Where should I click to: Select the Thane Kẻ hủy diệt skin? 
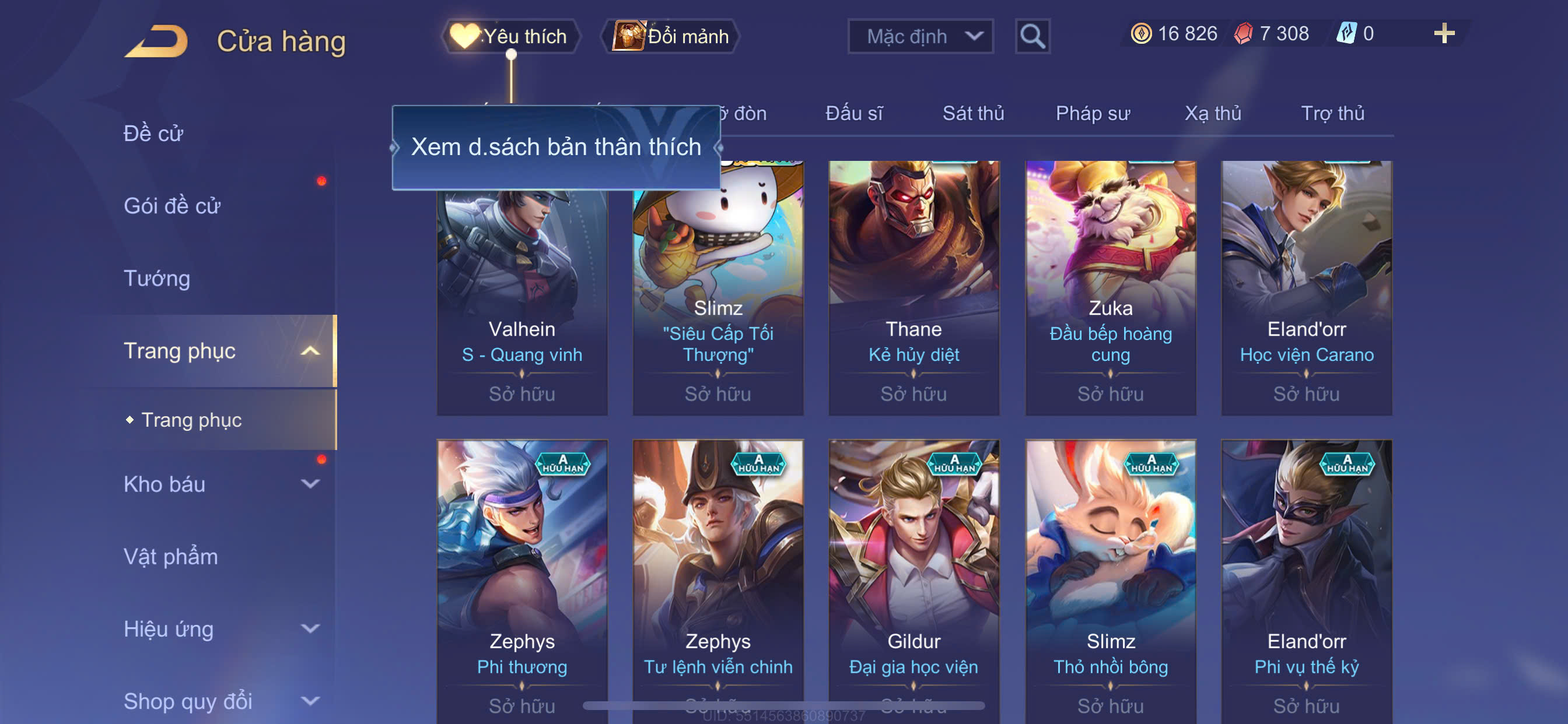point(914,288)
